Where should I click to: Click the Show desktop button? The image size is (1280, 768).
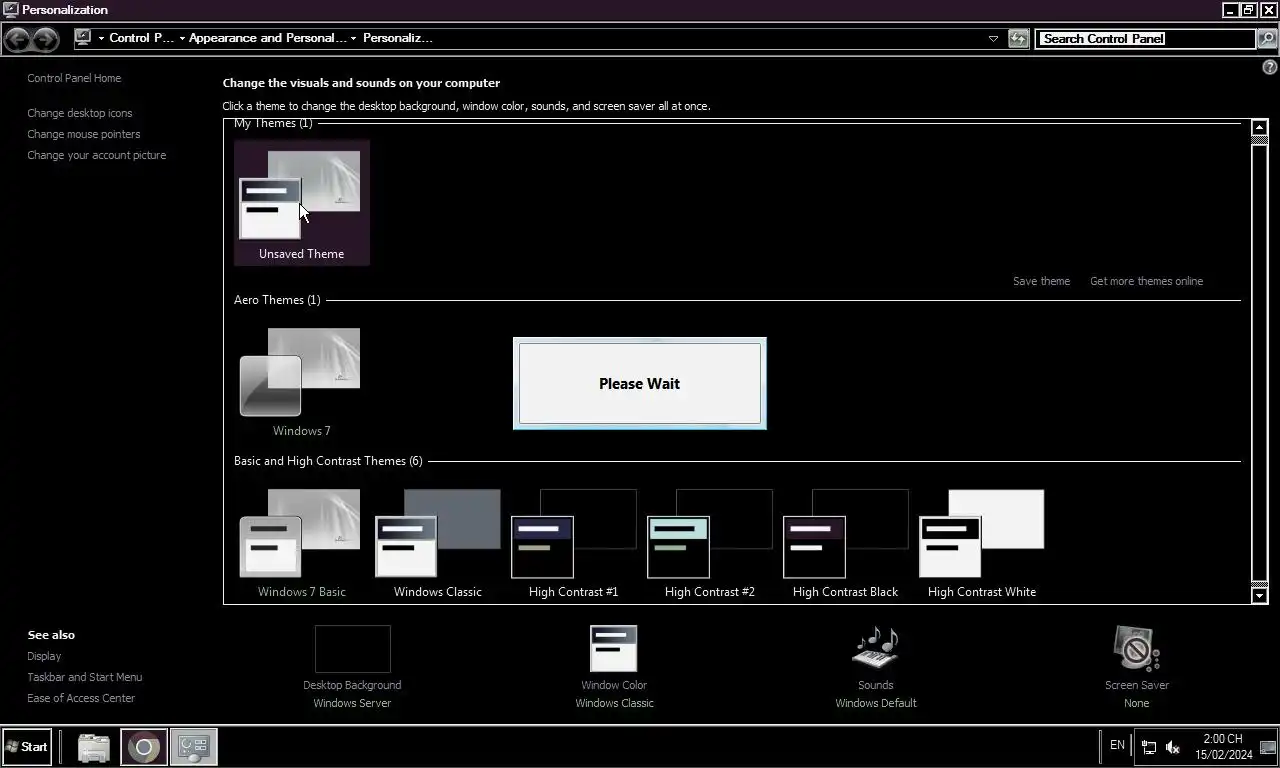1269,747
